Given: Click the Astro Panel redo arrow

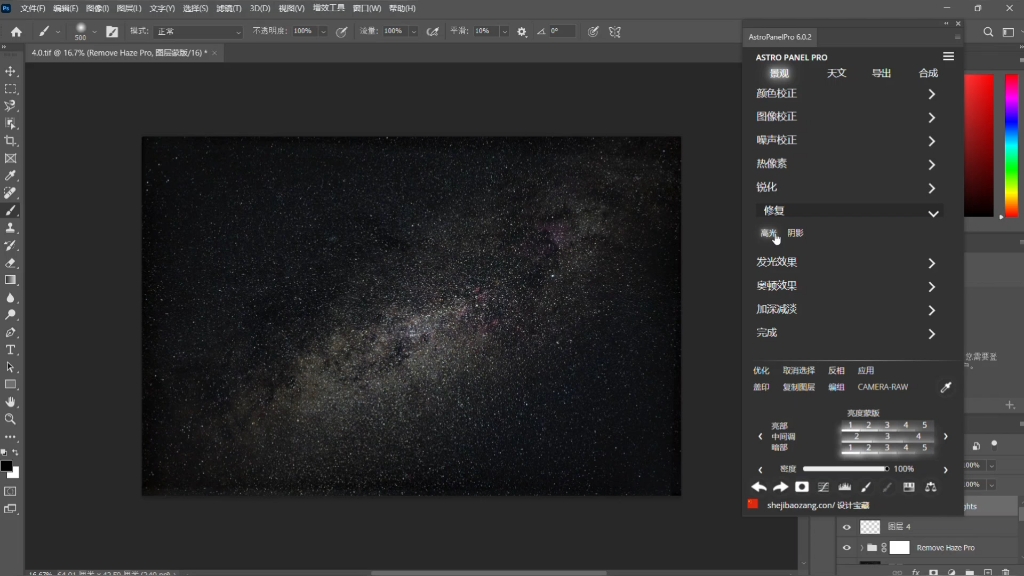Looking at the screenshot, I should (x=780, y=487).
